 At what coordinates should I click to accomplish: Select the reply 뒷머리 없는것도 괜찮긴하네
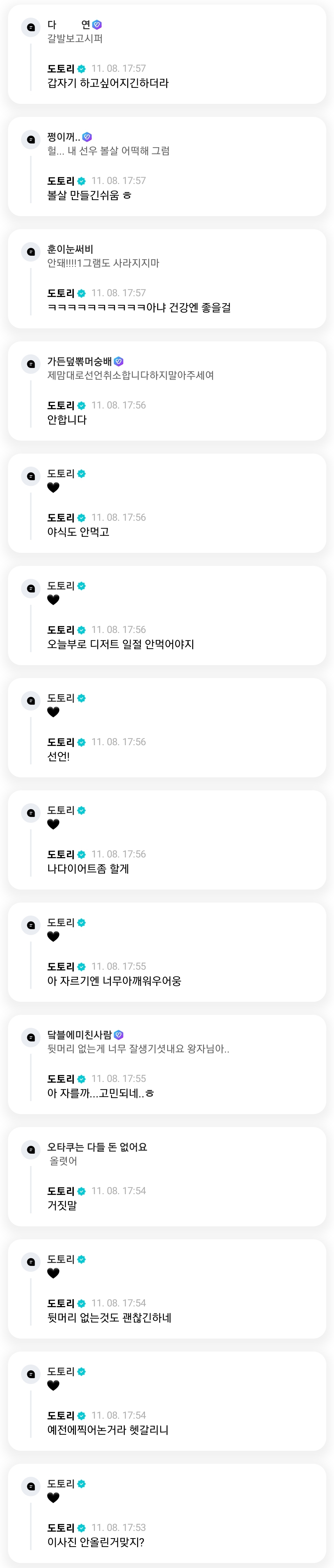[109, 1318]
